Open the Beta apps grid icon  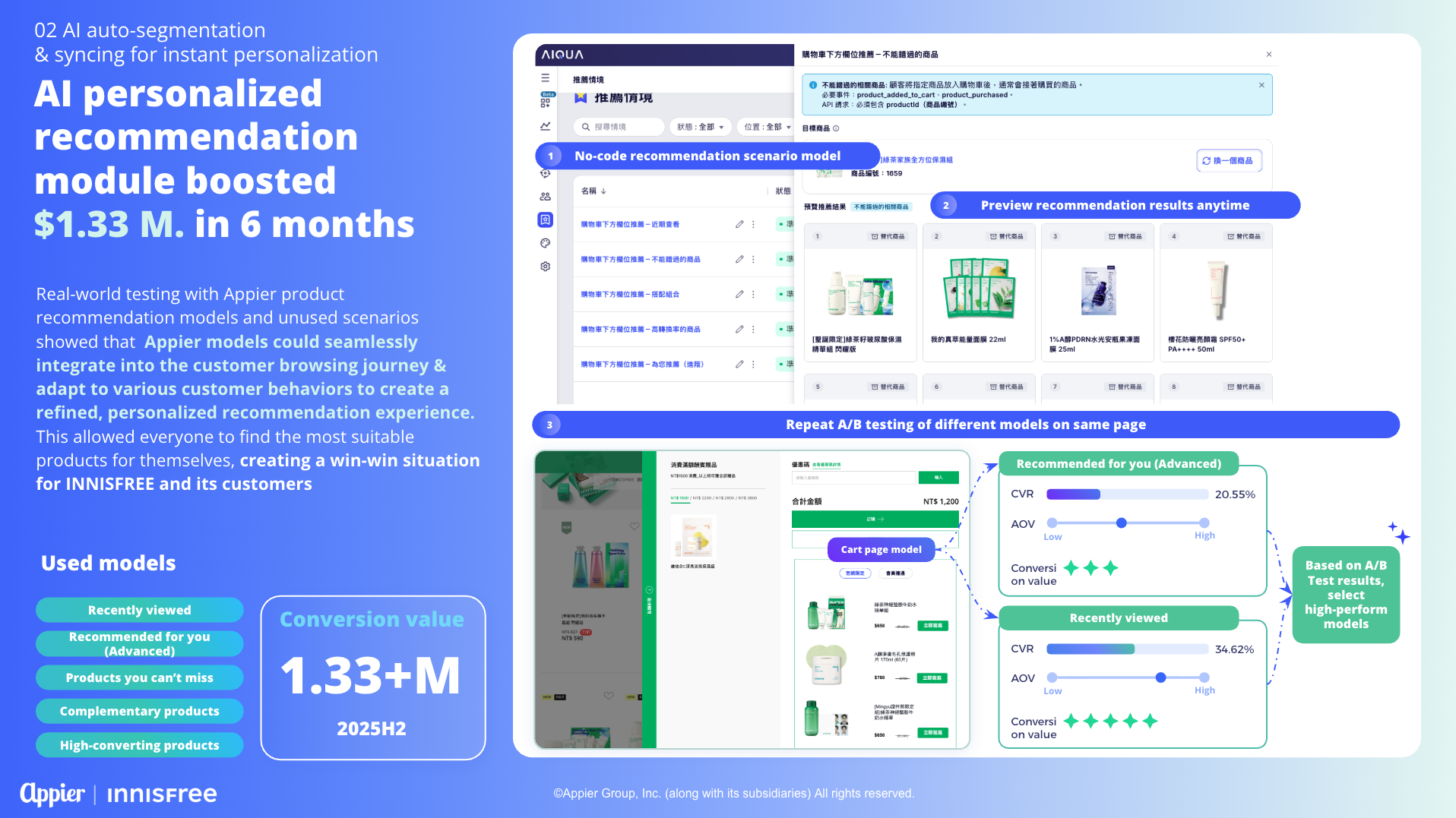(x=545, y=103)
